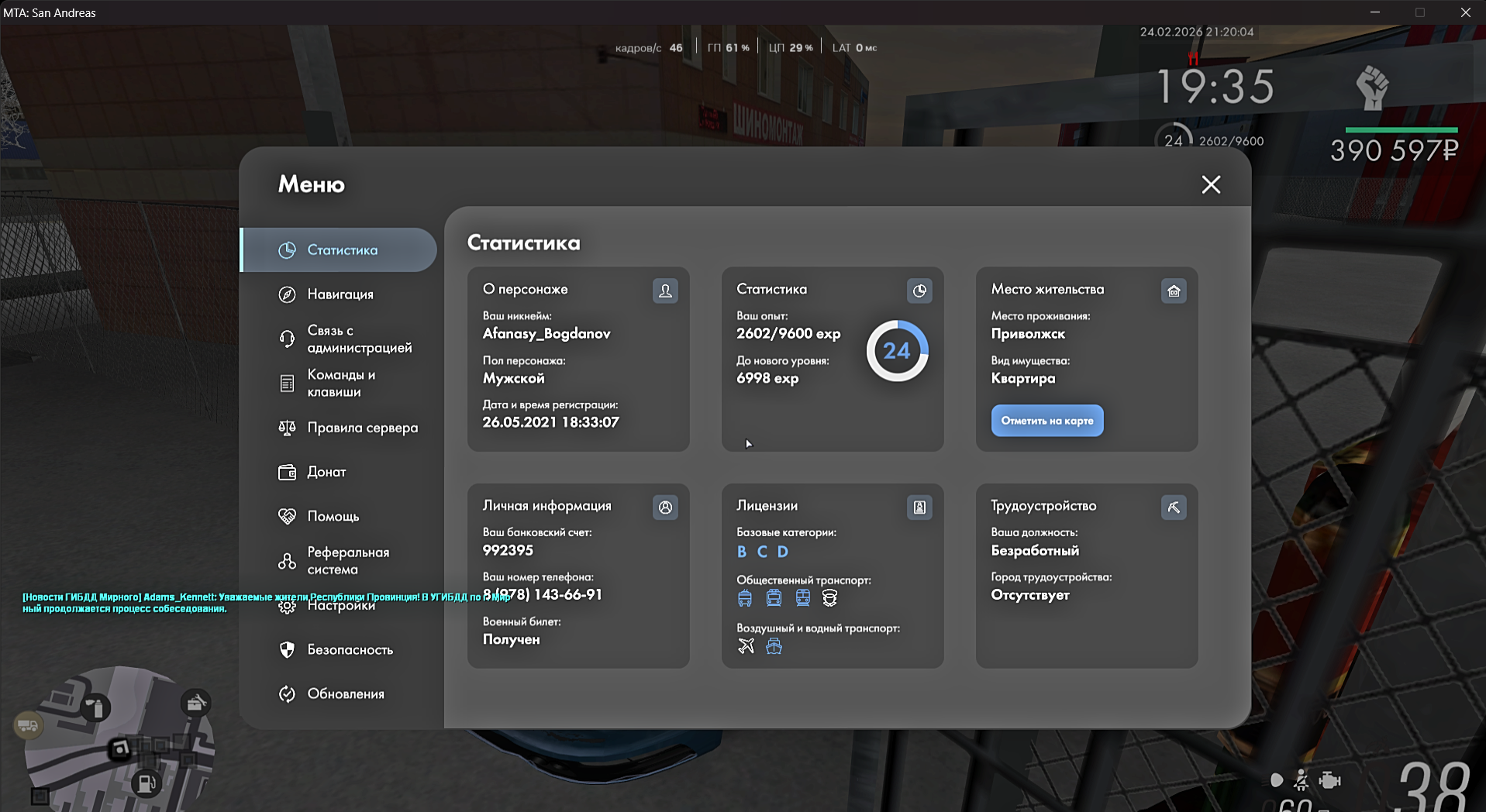The image size is (1486, 812).
Task: Open Связь с администрацией section
Action: 359,339
